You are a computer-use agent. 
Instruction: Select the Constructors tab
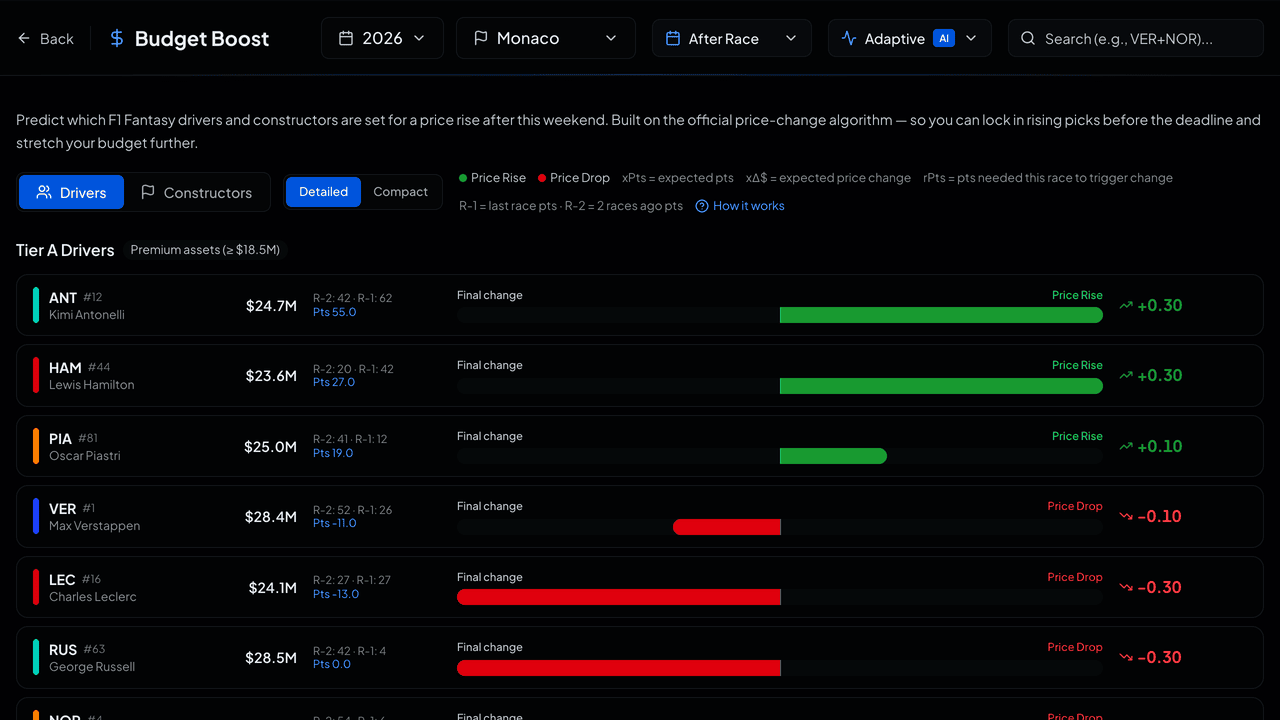[196, 192]
